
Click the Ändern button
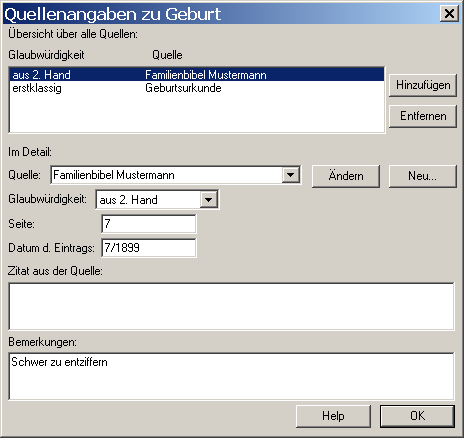[346, 176]
